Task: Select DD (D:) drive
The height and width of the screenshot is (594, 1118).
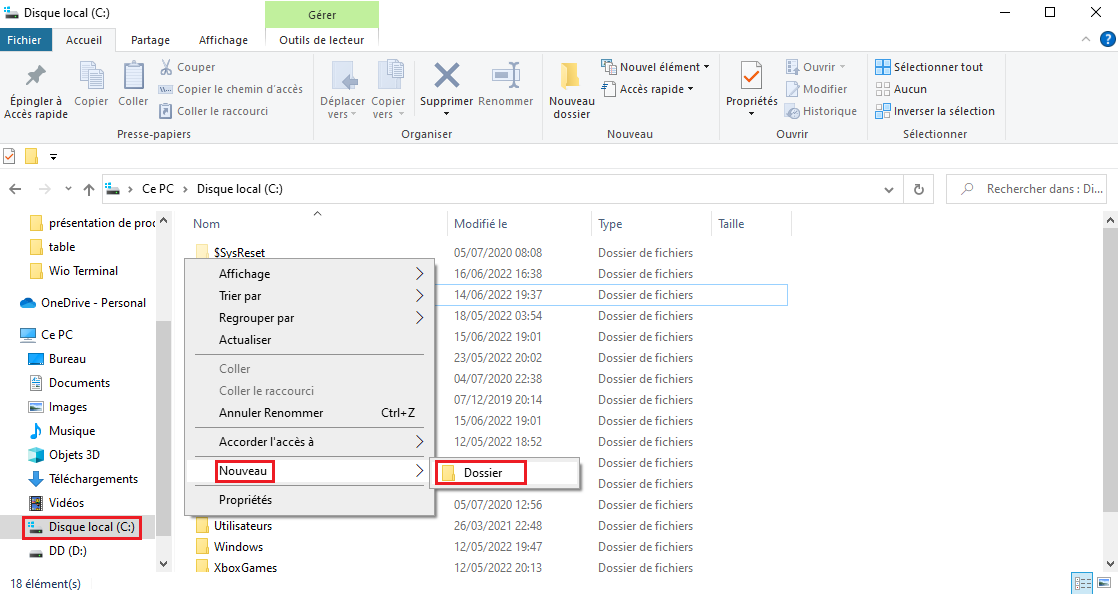Action: (67, 551)
